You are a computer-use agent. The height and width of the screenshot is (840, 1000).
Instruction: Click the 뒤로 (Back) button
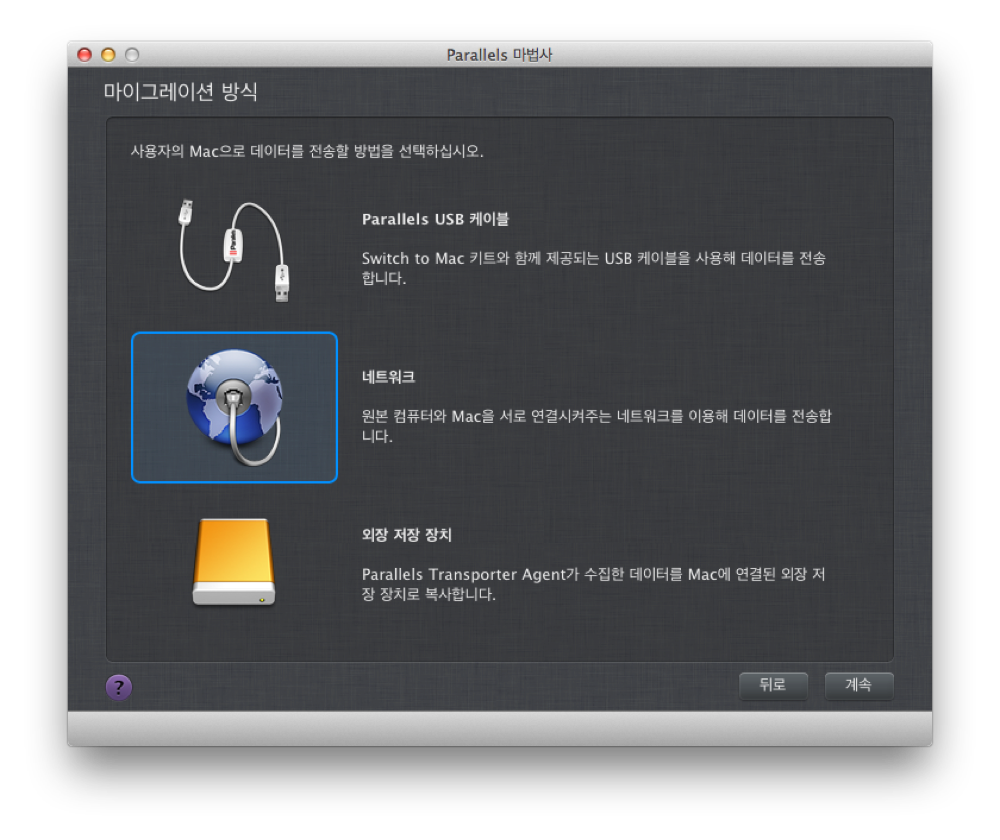click(x=772, y=685)
